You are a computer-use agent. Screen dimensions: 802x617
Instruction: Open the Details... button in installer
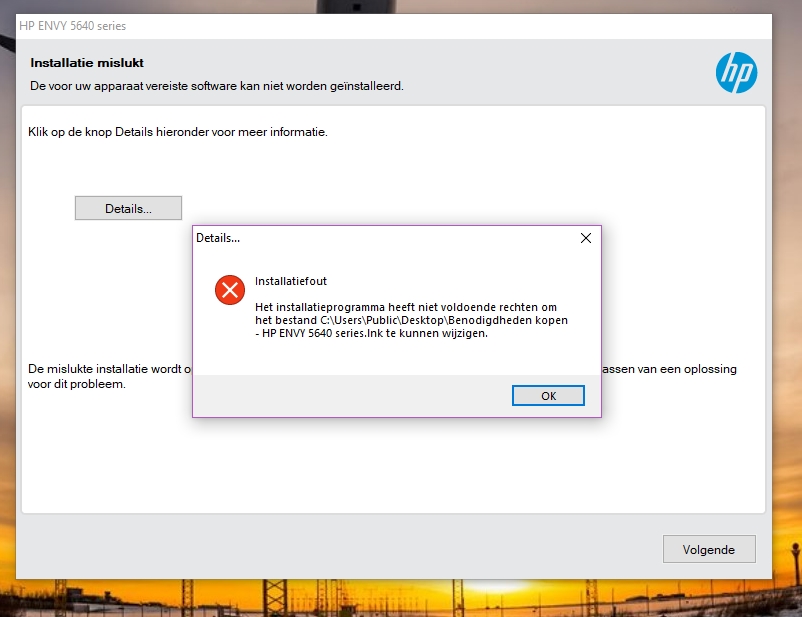[128, 208]
